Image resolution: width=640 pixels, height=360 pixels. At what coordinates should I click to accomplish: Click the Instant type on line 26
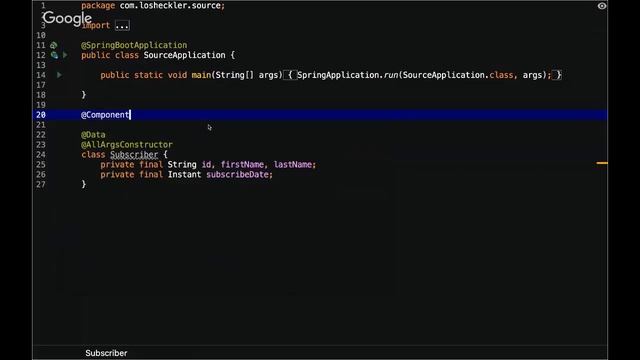point(184,175)
